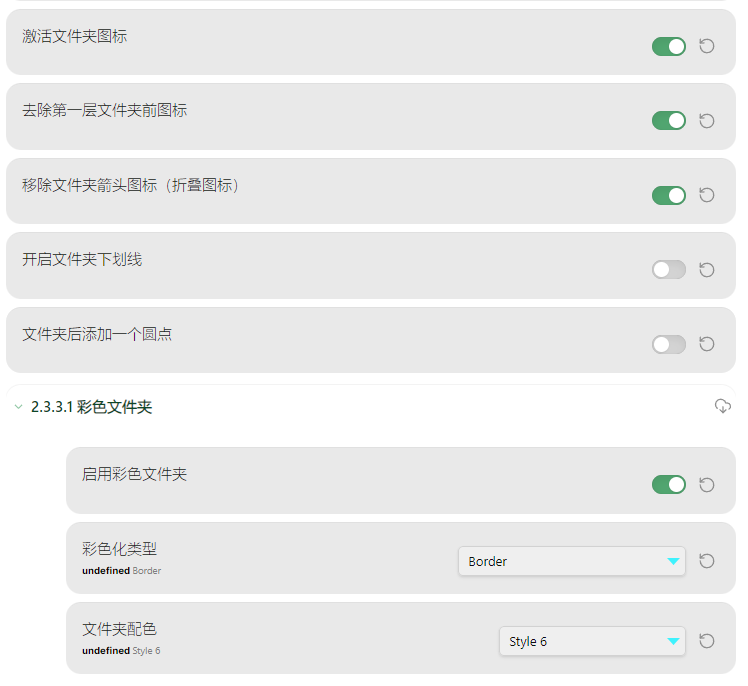748x686 pixels.
Task: Click the cloud download icon beside 彩色文件夹 heading
Action: pos(723,406)
